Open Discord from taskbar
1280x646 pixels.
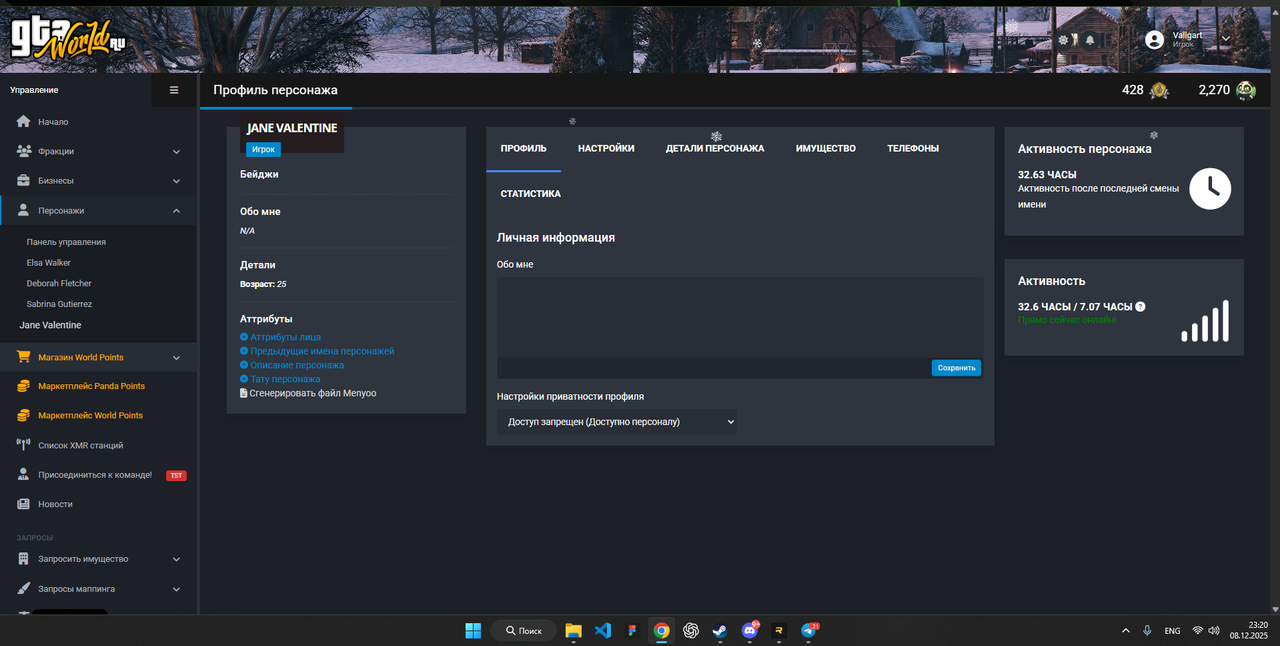749,631
